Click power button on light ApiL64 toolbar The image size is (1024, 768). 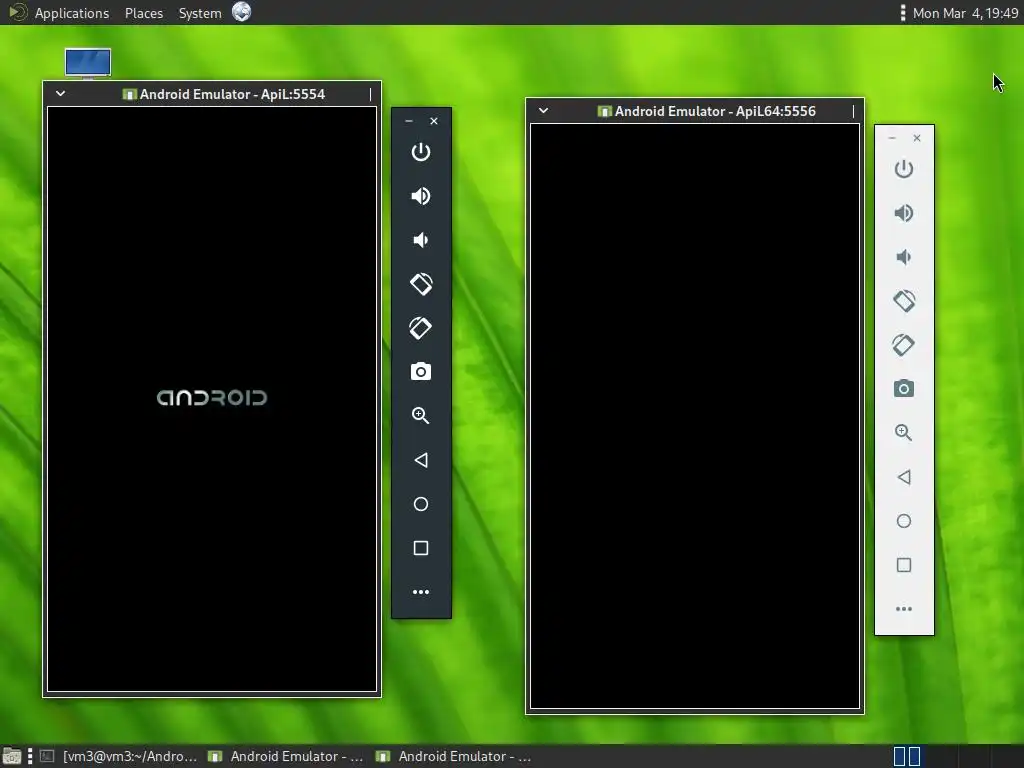904,169
